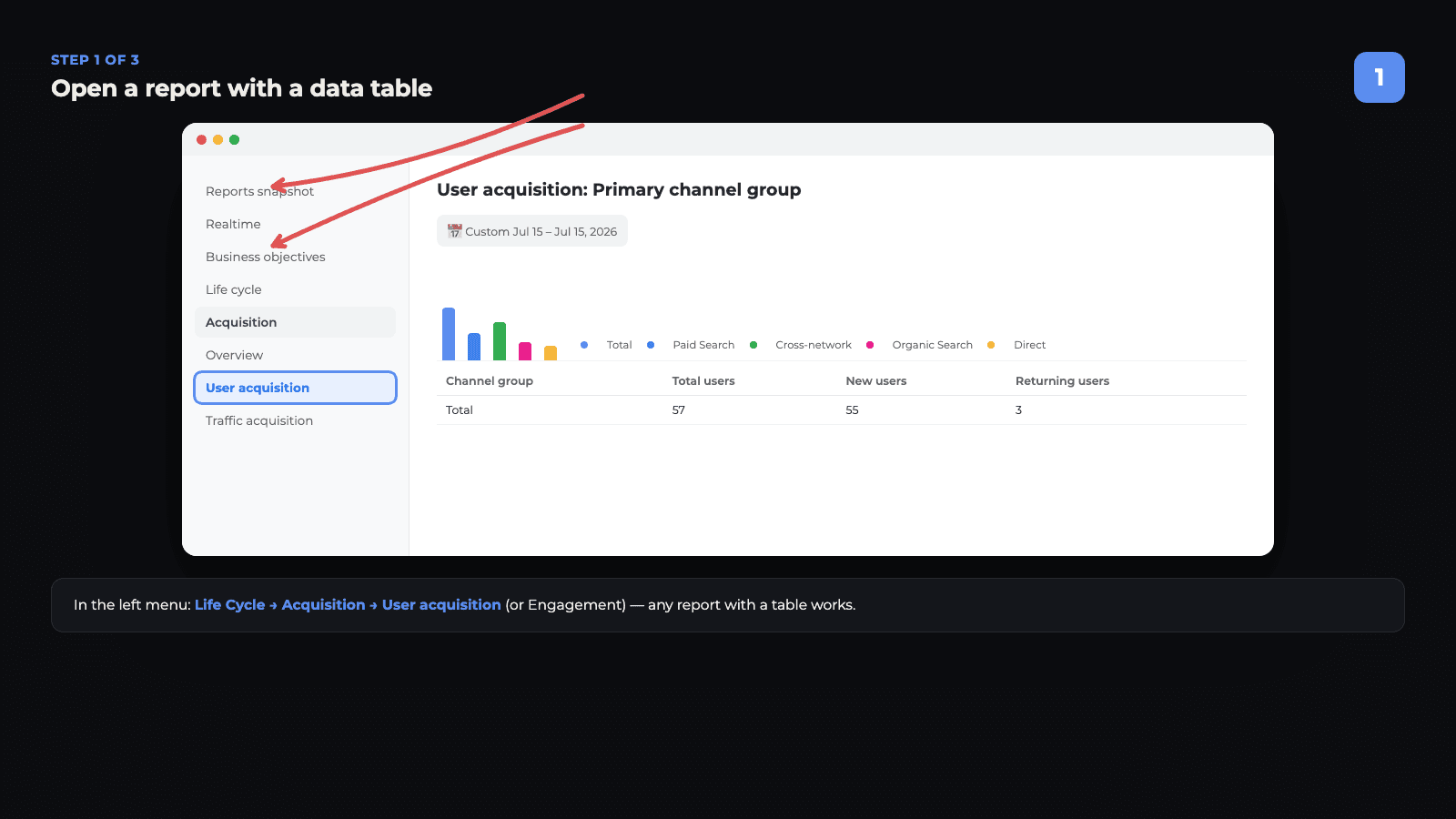
Task: Click the Paid Search legend dot
Action: [651, 345]
